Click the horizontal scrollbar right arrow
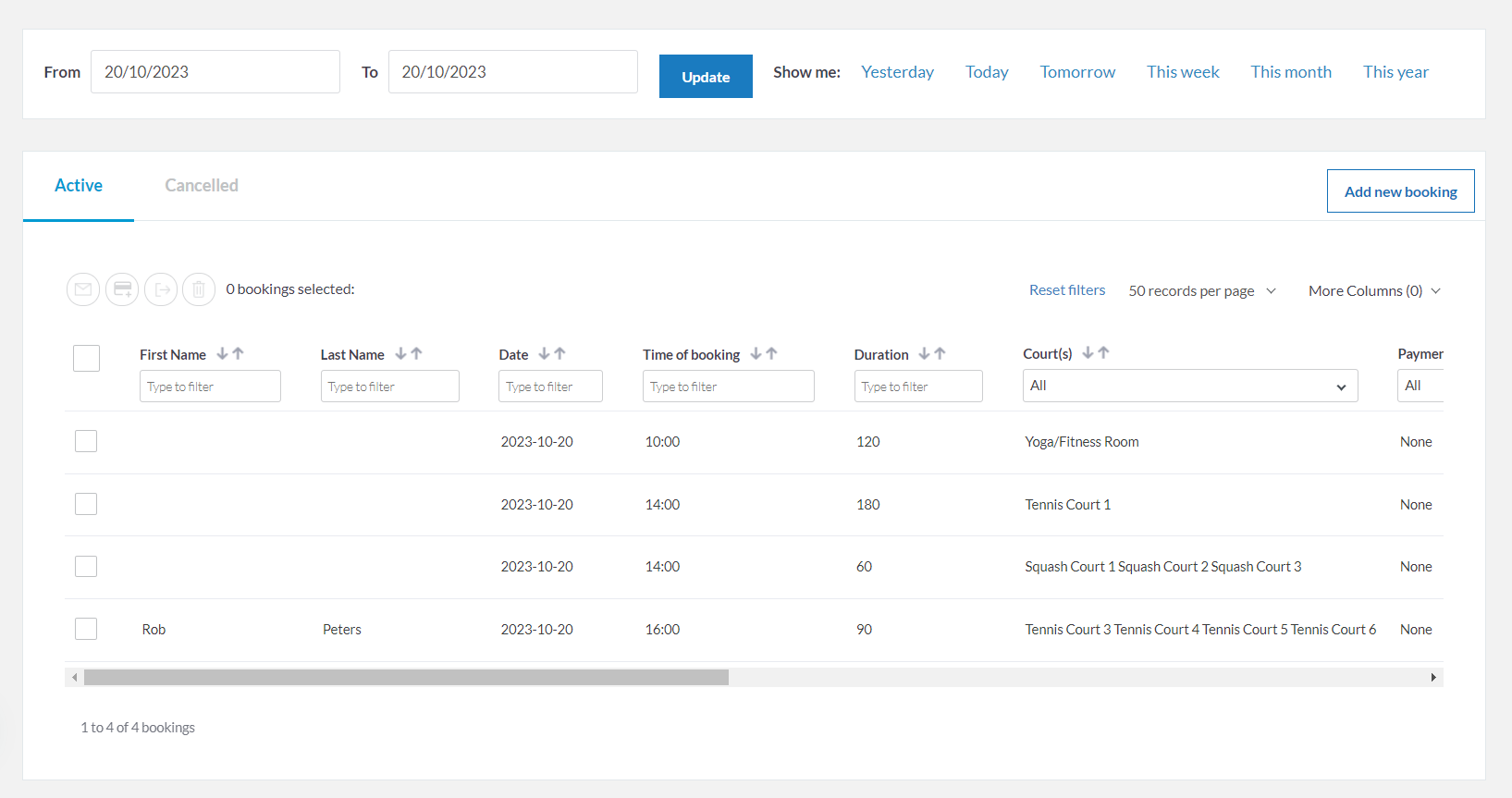 click(x=1433, y=678)
